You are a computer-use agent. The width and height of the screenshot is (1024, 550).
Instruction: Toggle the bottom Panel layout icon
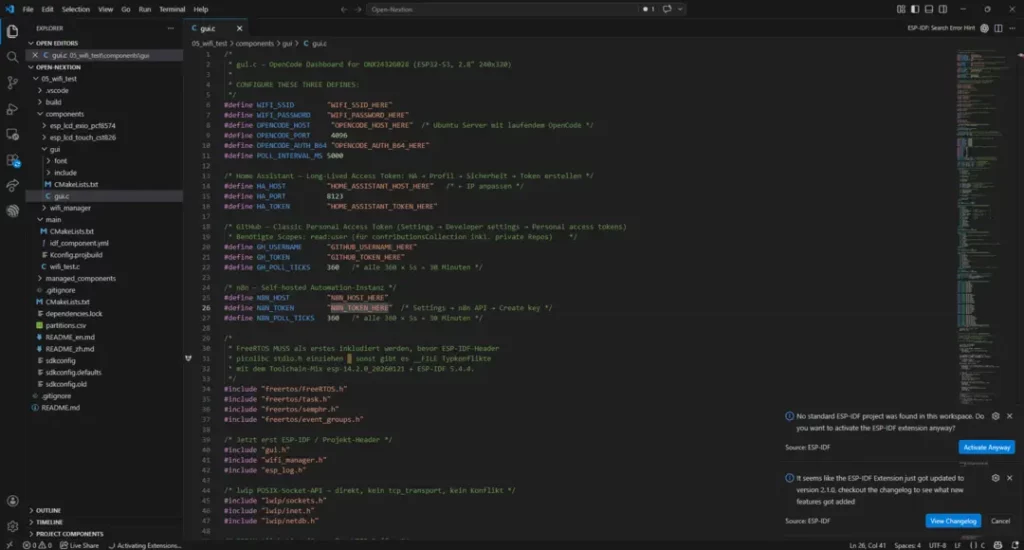click(929, 9)
